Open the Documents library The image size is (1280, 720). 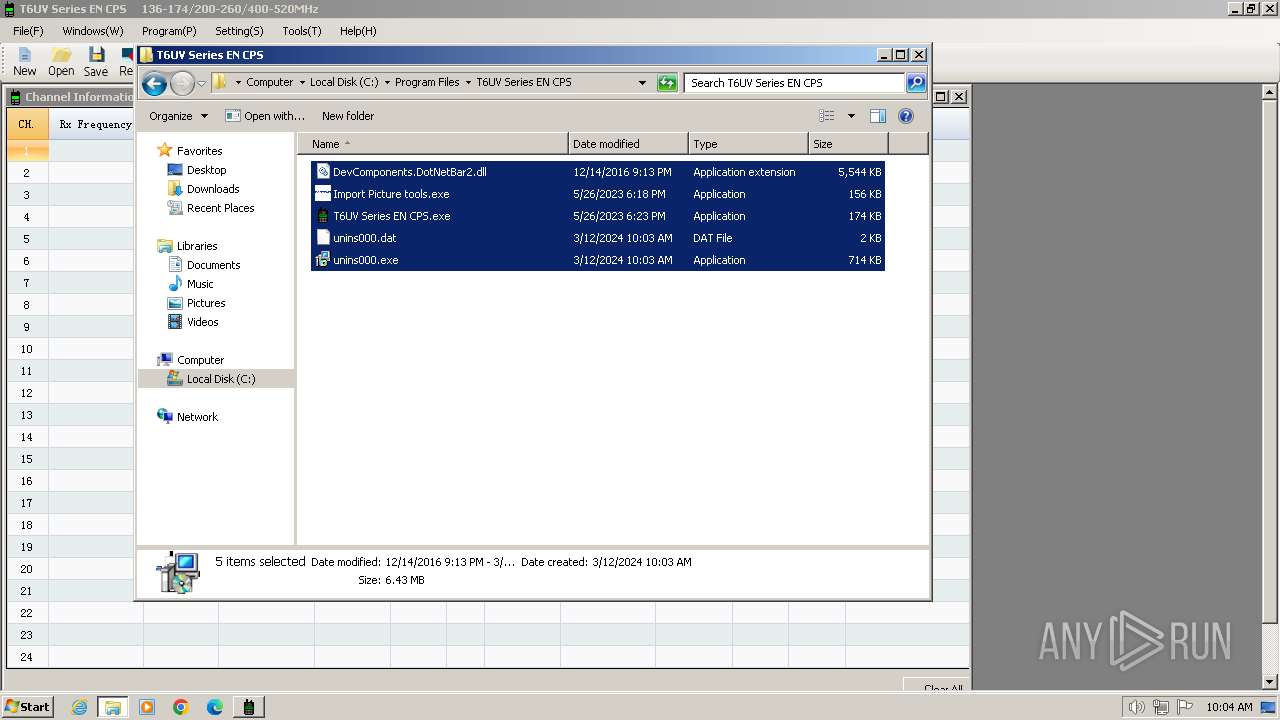point(213,265)
